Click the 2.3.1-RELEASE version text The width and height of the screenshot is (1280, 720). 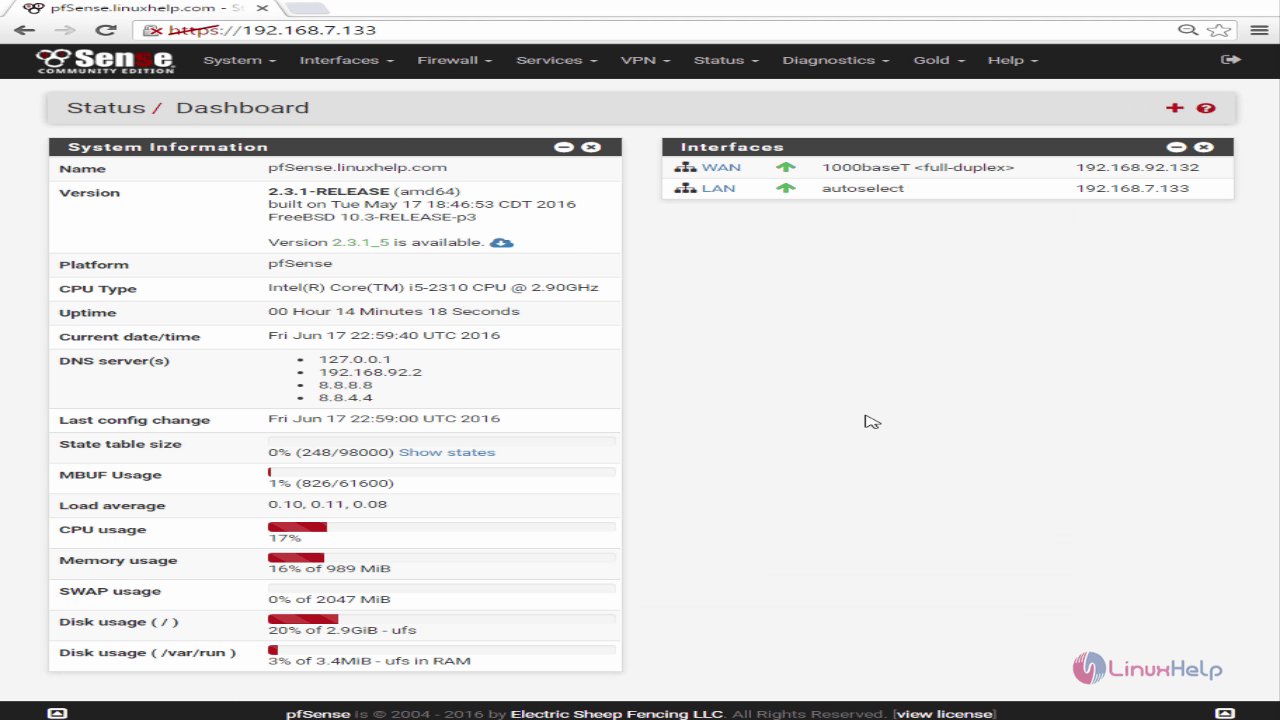click(x=329, y=191)
